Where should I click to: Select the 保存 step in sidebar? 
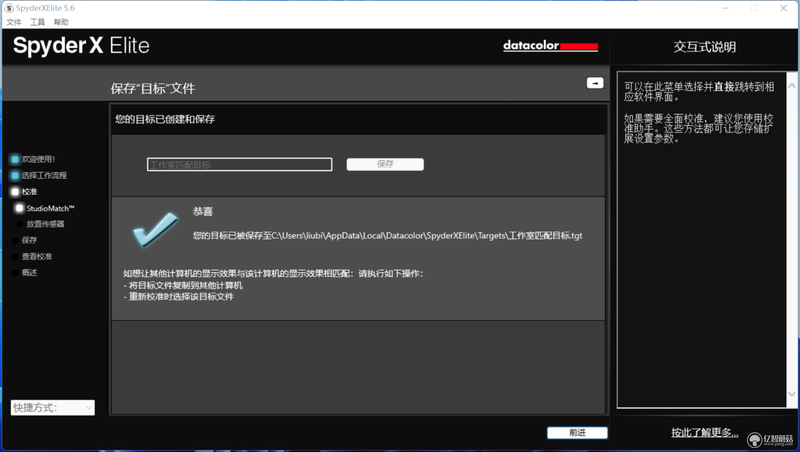24,240
